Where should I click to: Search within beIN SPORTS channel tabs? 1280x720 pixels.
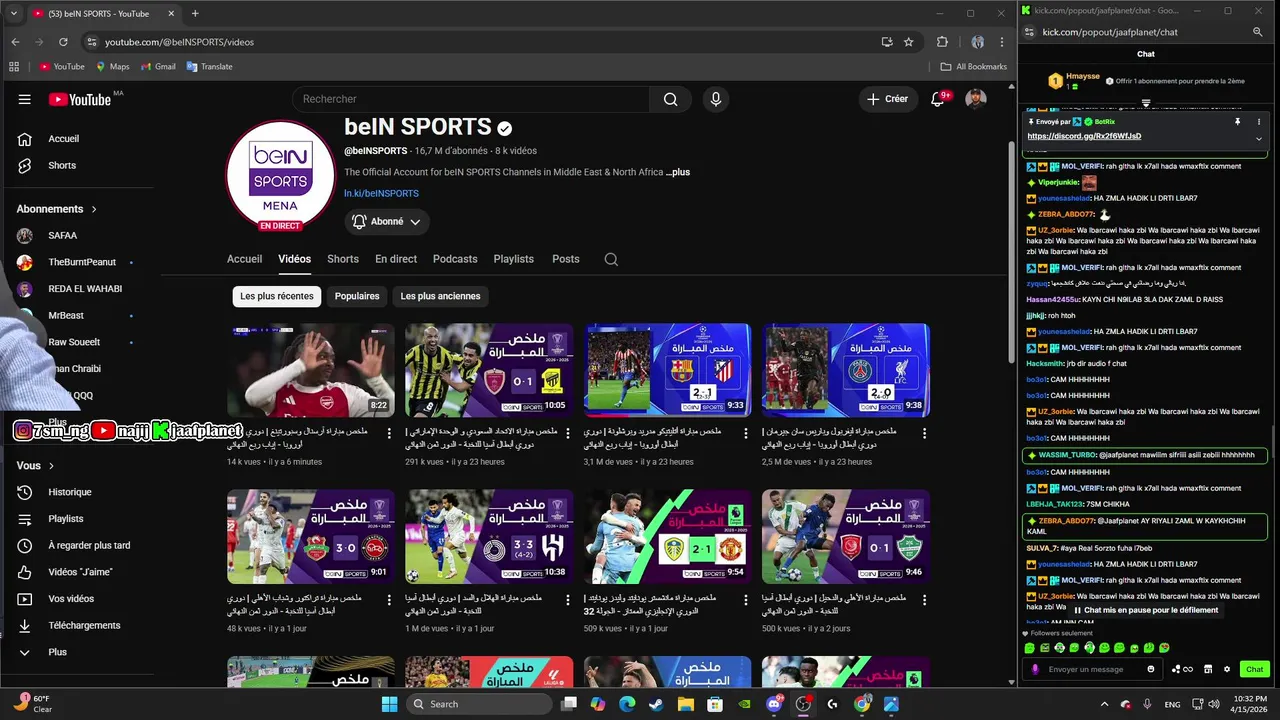coord(611,259)
